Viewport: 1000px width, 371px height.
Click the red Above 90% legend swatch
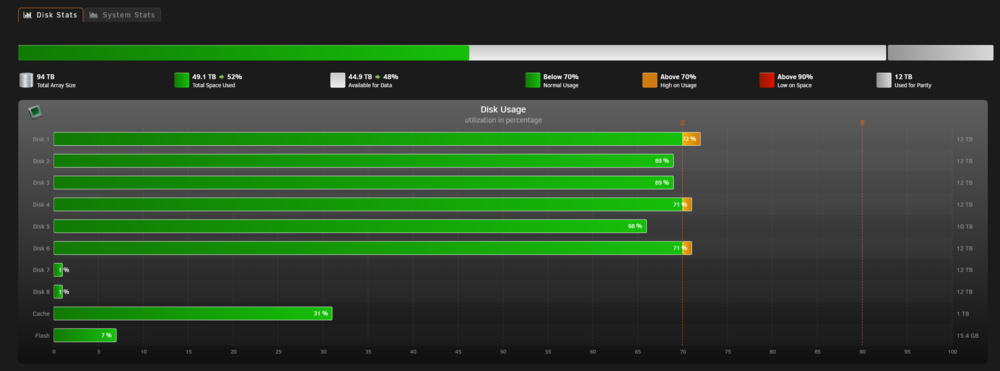click(x=767, y=80)
